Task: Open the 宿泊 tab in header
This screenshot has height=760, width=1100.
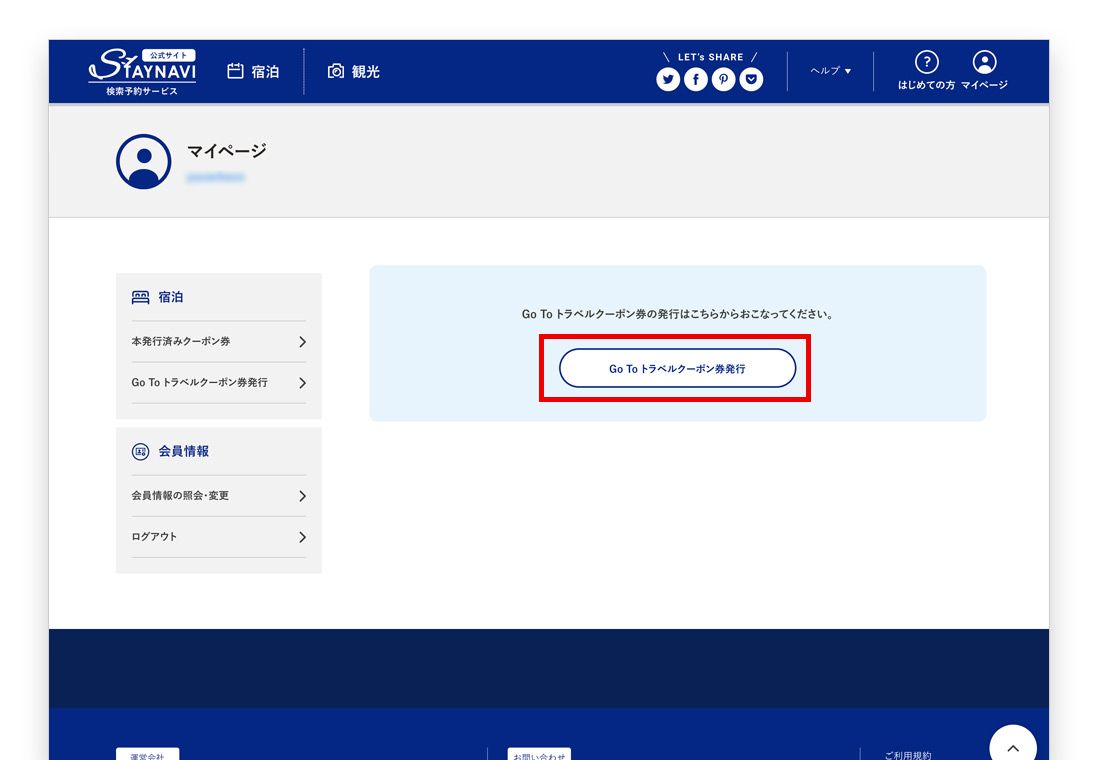Action: click(254, 72)
